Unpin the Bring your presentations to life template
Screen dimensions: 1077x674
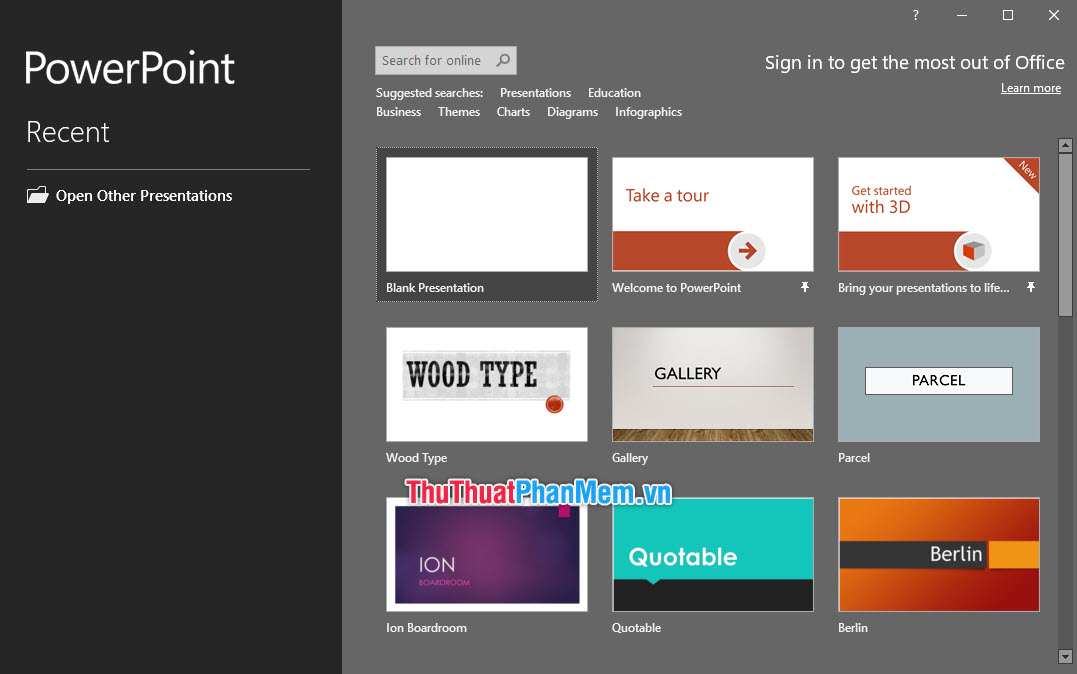click(1031, 287)
